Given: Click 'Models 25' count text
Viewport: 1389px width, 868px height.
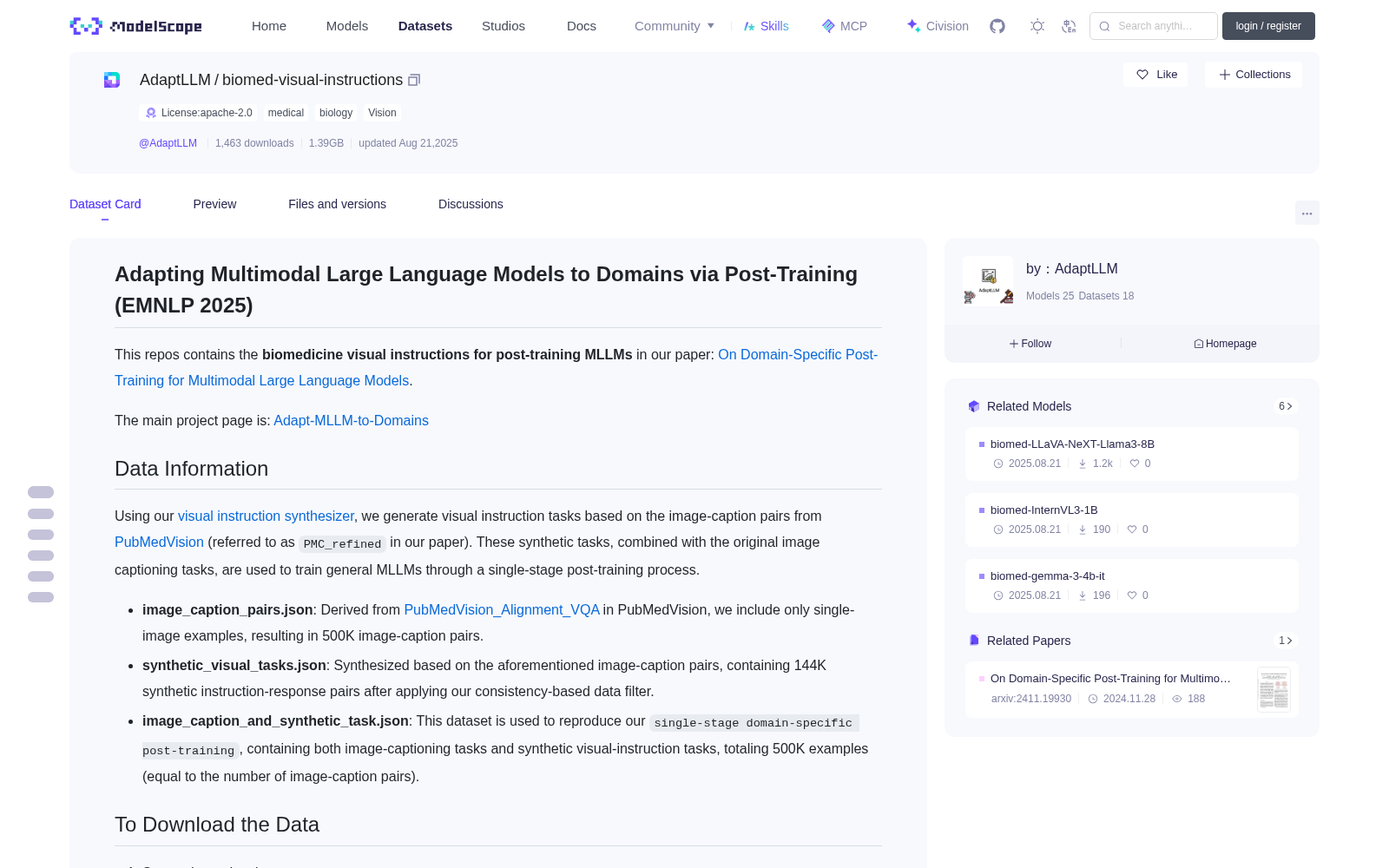Looking at the screenshot, I should [x=1050, y=296].
